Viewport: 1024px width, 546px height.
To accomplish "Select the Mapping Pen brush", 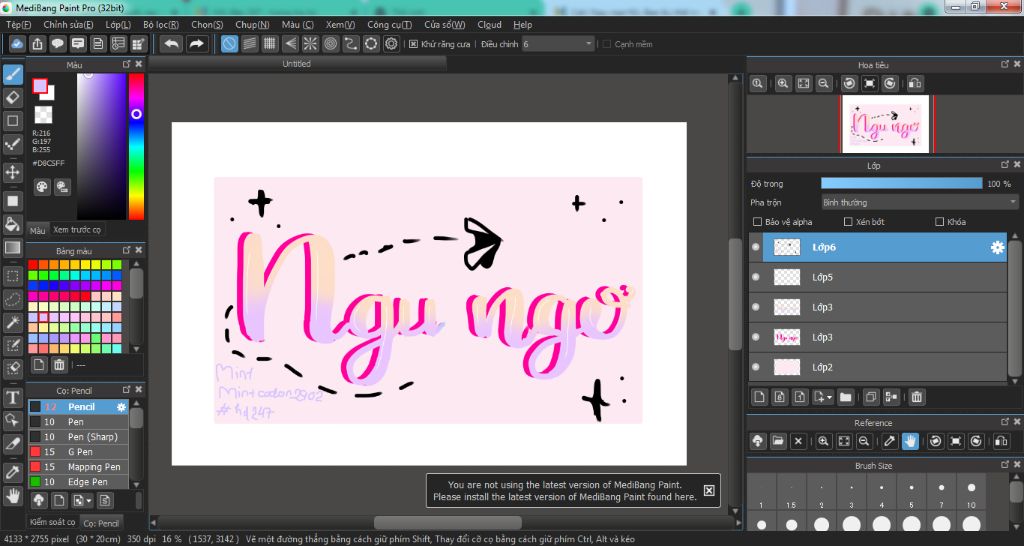I will point(78,466).
